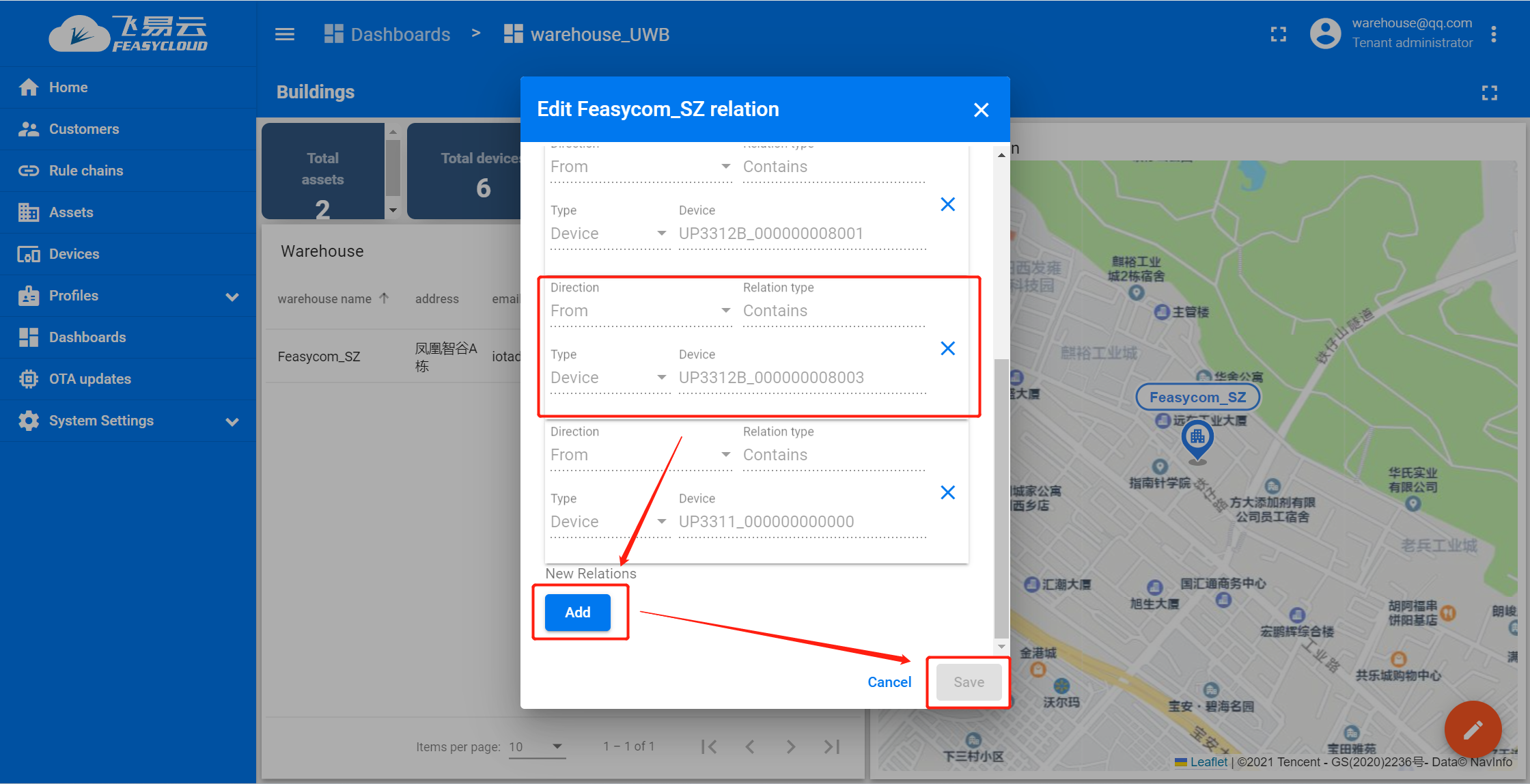Open Type dropdown for UP3312B_000000008003
This screenshot has width=1530, height=784.
(x=608, y=378)
